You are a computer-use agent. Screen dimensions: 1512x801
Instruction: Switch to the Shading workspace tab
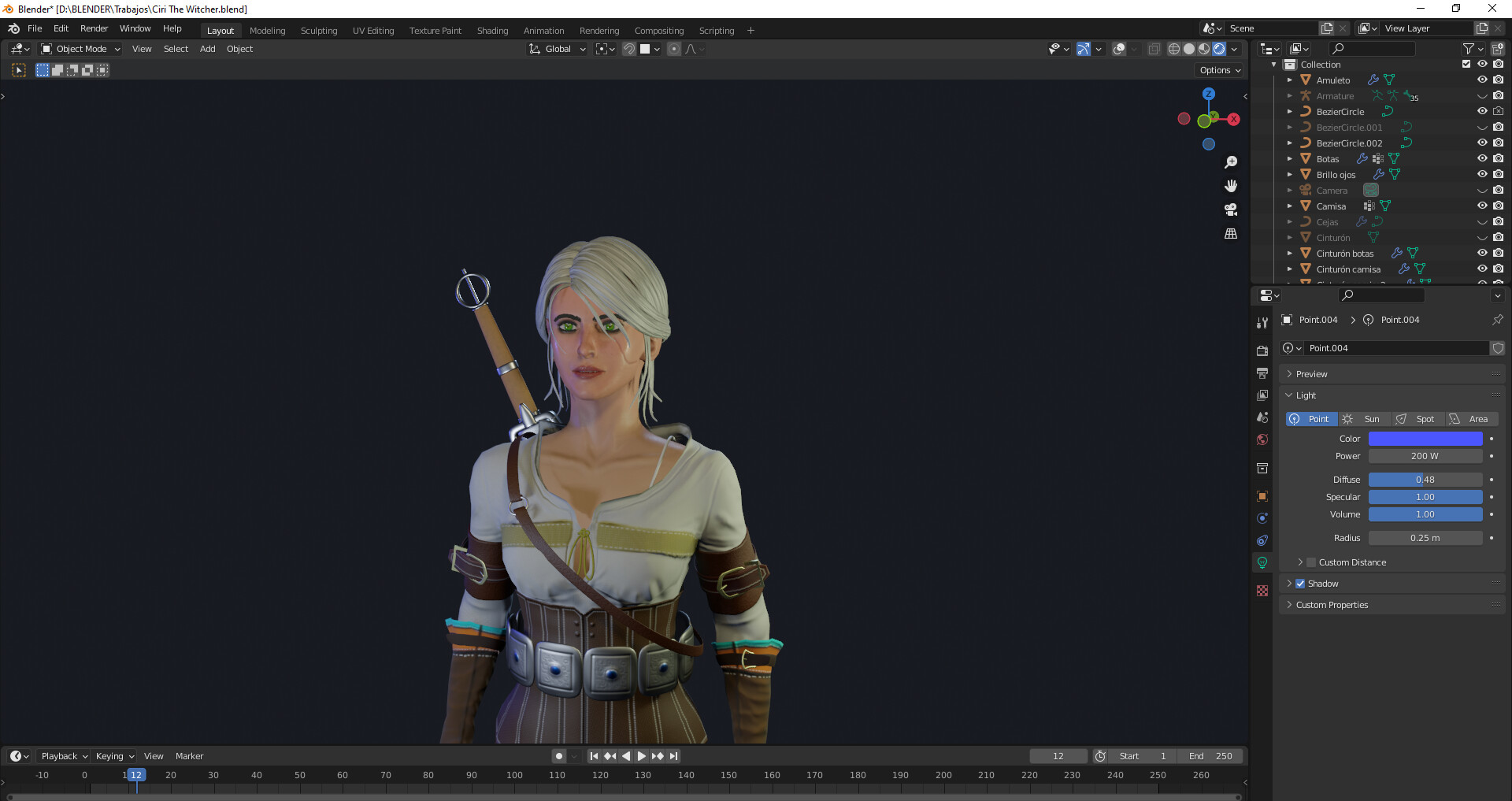(x=492, y=31)
